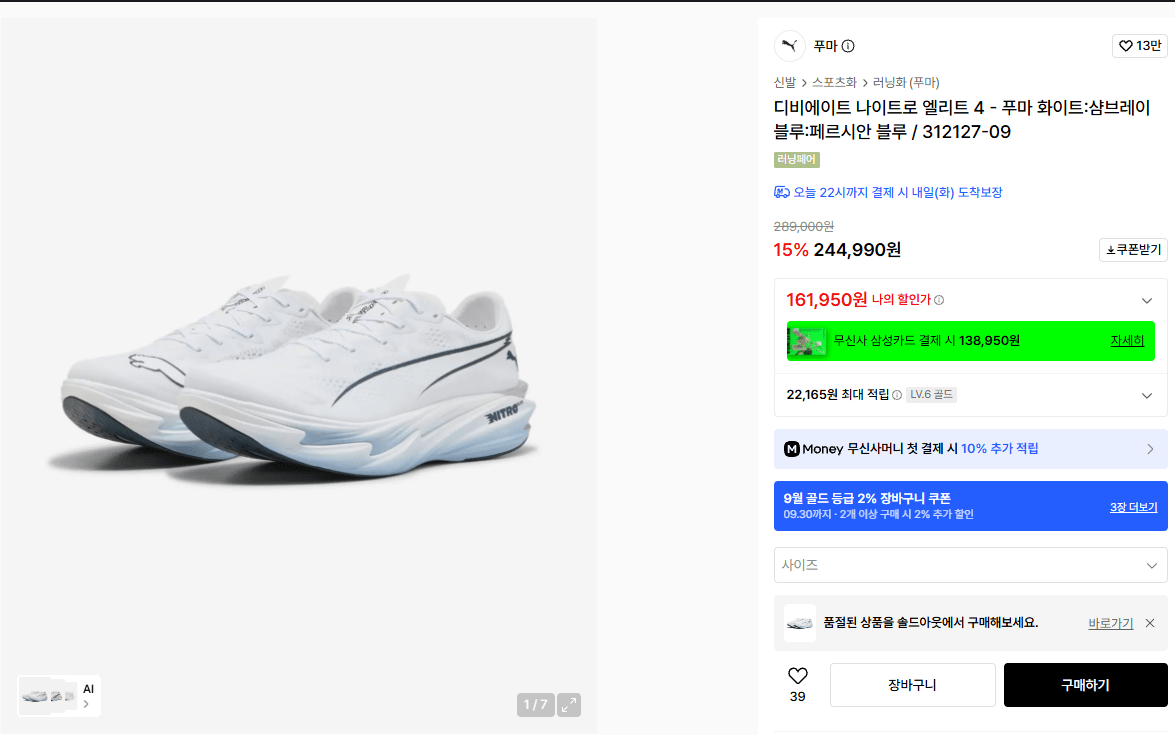Click the Puma brand logo icon

[x=789, y=46]
